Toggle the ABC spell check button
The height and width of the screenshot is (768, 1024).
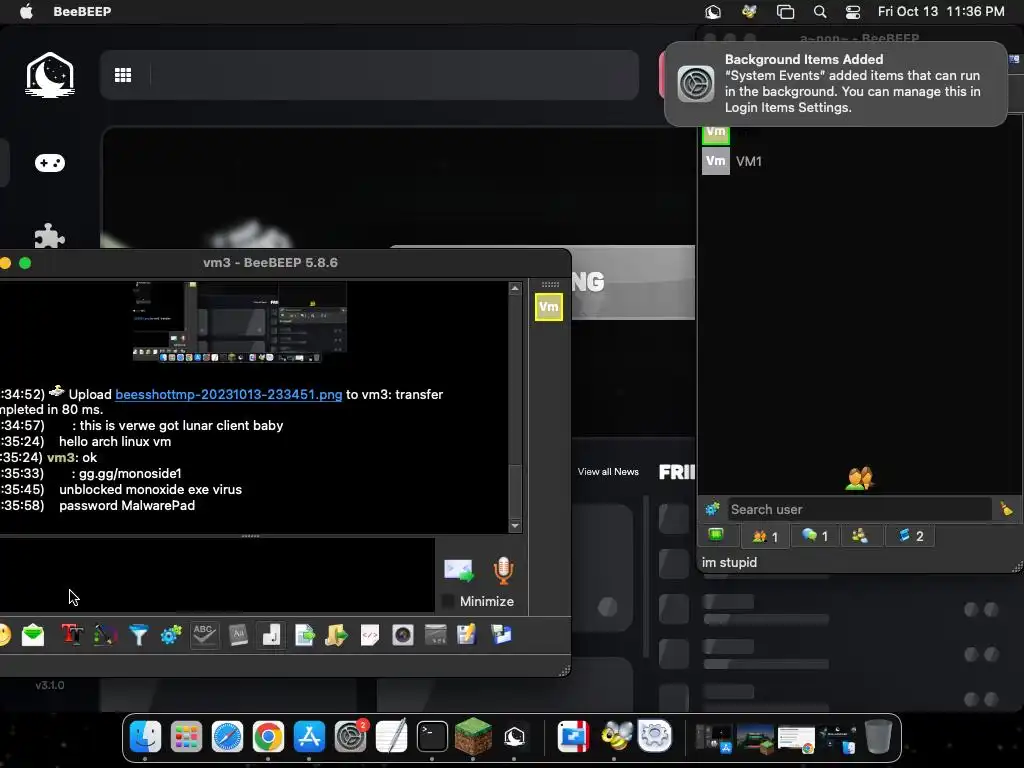click(x=204, y=635)
